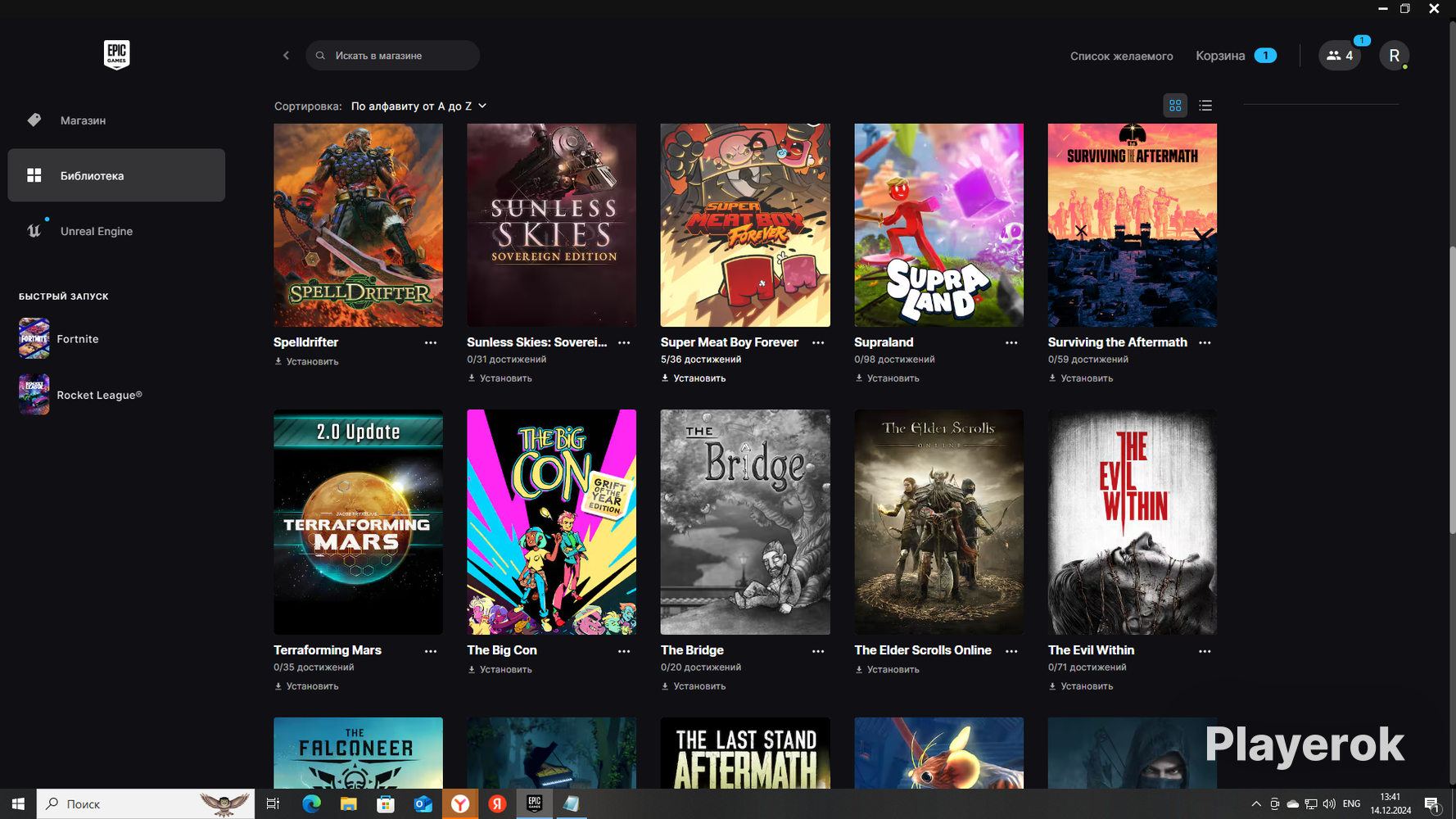Go back with the back arrow

286,56
